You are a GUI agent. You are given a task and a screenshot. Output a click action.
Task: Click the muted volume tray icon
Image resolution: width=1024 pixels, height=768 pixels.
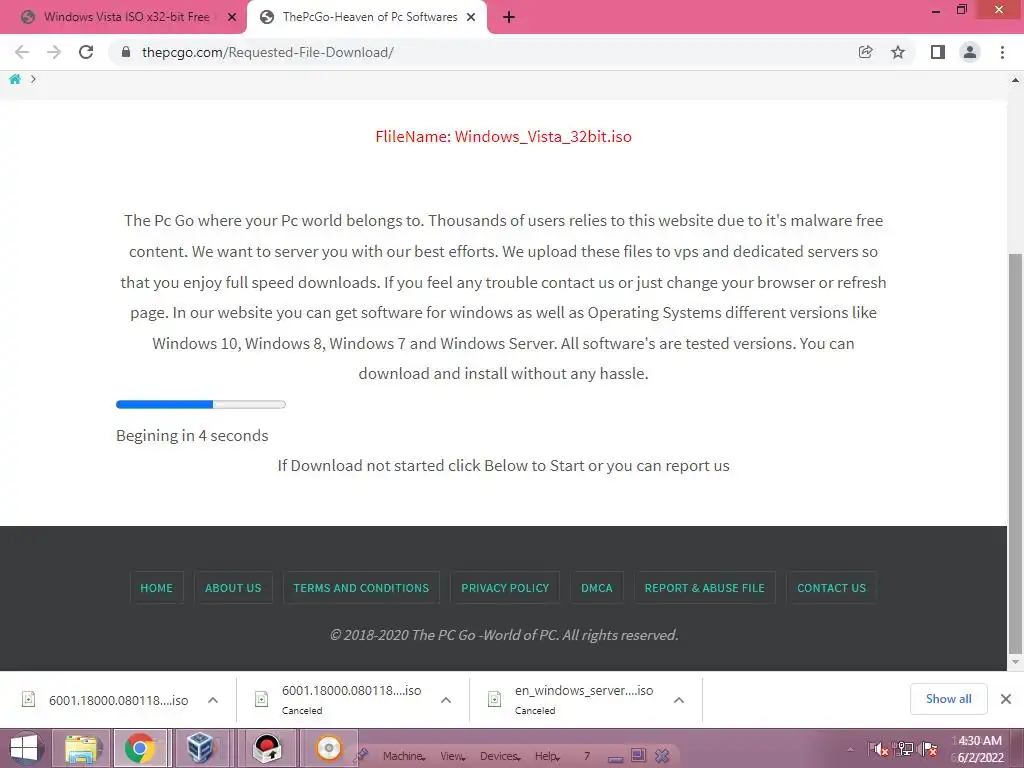(x=879, y=748)
